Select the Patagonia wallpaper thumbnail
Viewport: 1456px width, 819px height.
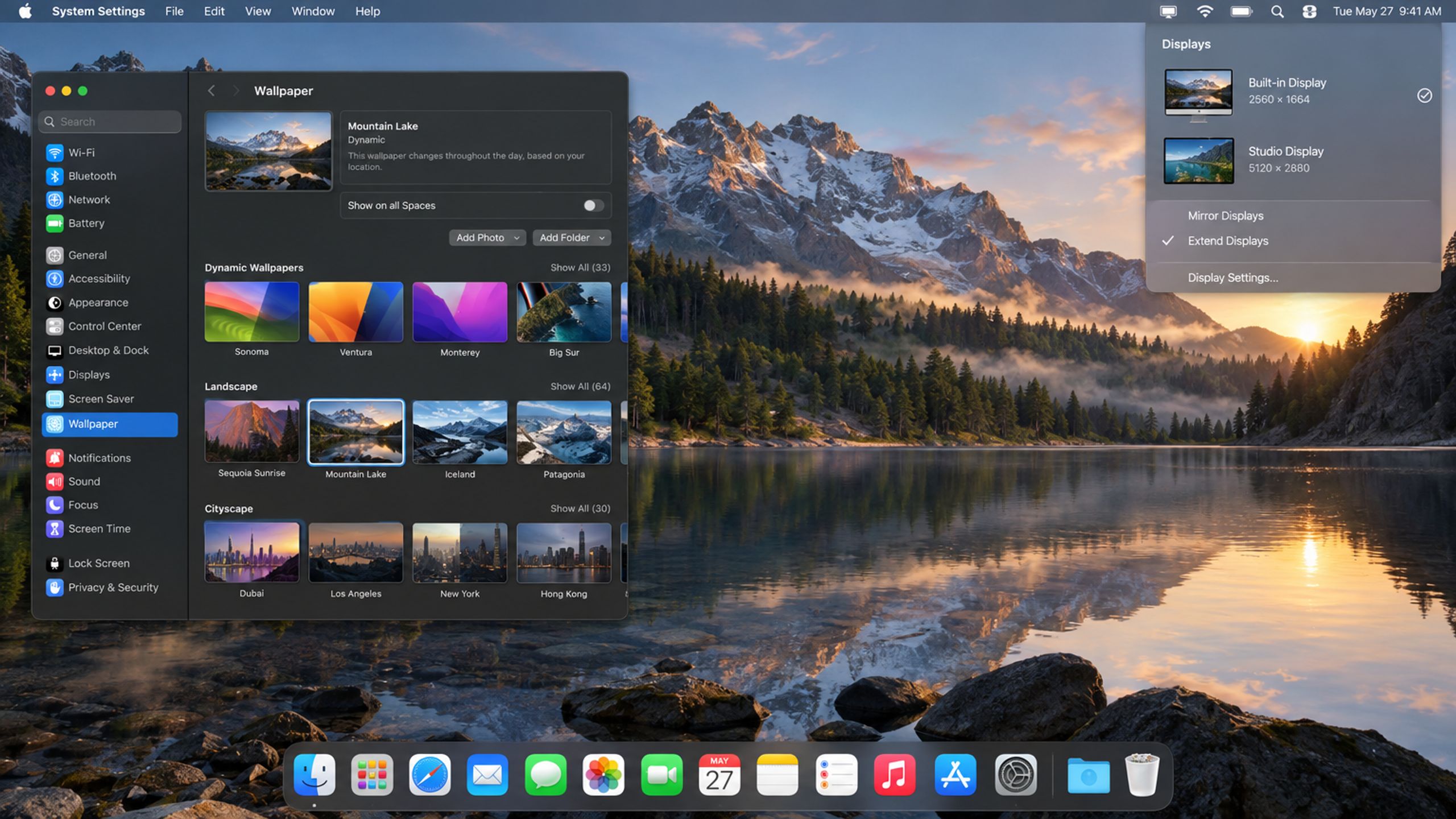click(564, 432)
